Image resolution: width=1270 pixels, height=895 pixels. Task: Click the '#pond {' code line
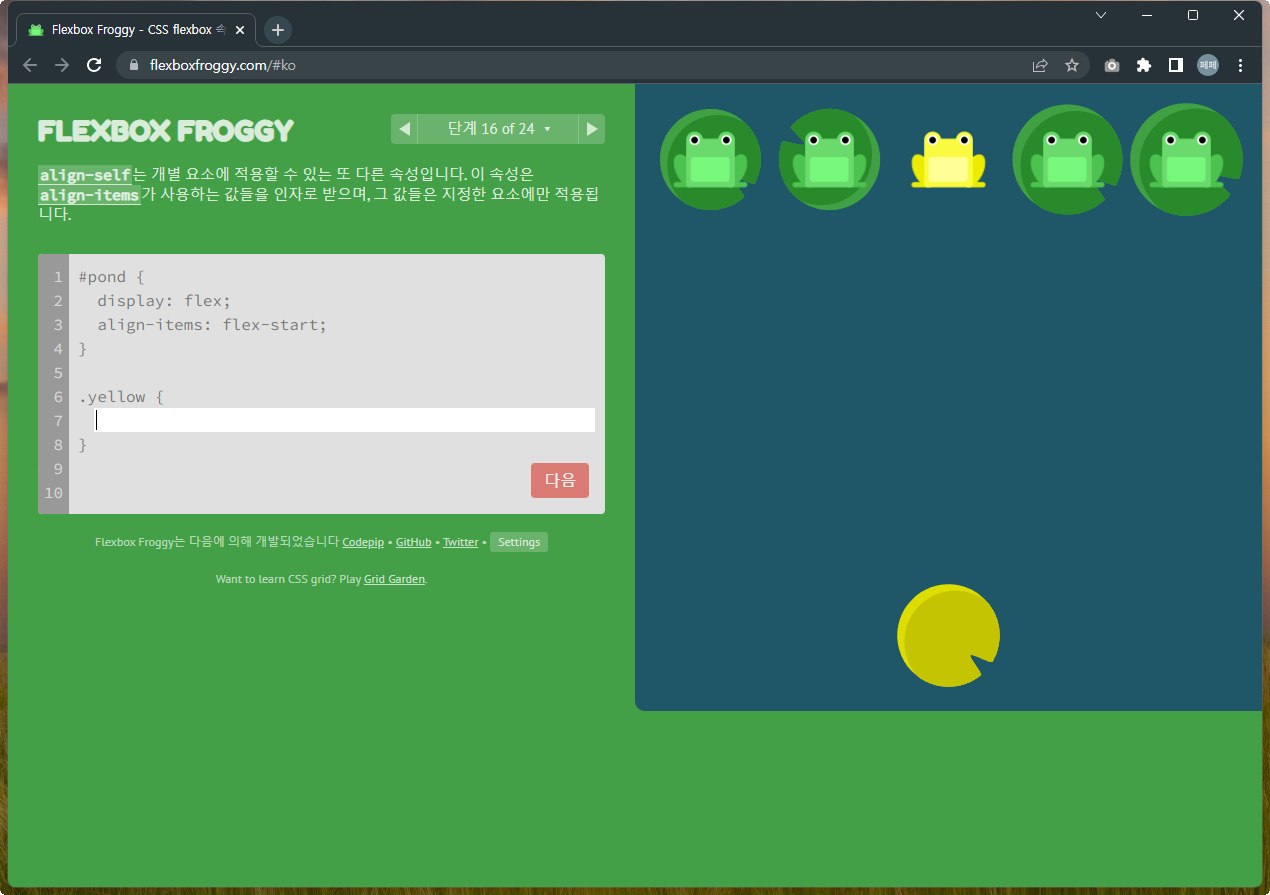click(112, 277)
